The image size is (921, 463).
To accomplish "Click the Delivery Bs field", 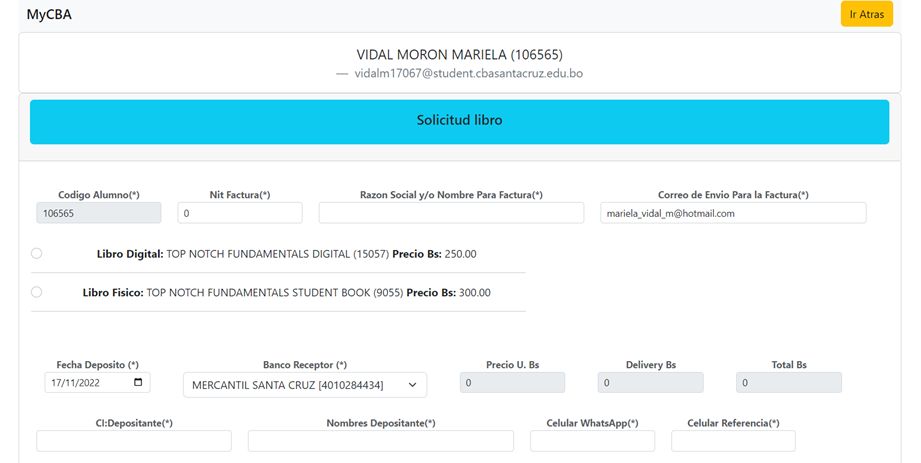I will point(650,383).
